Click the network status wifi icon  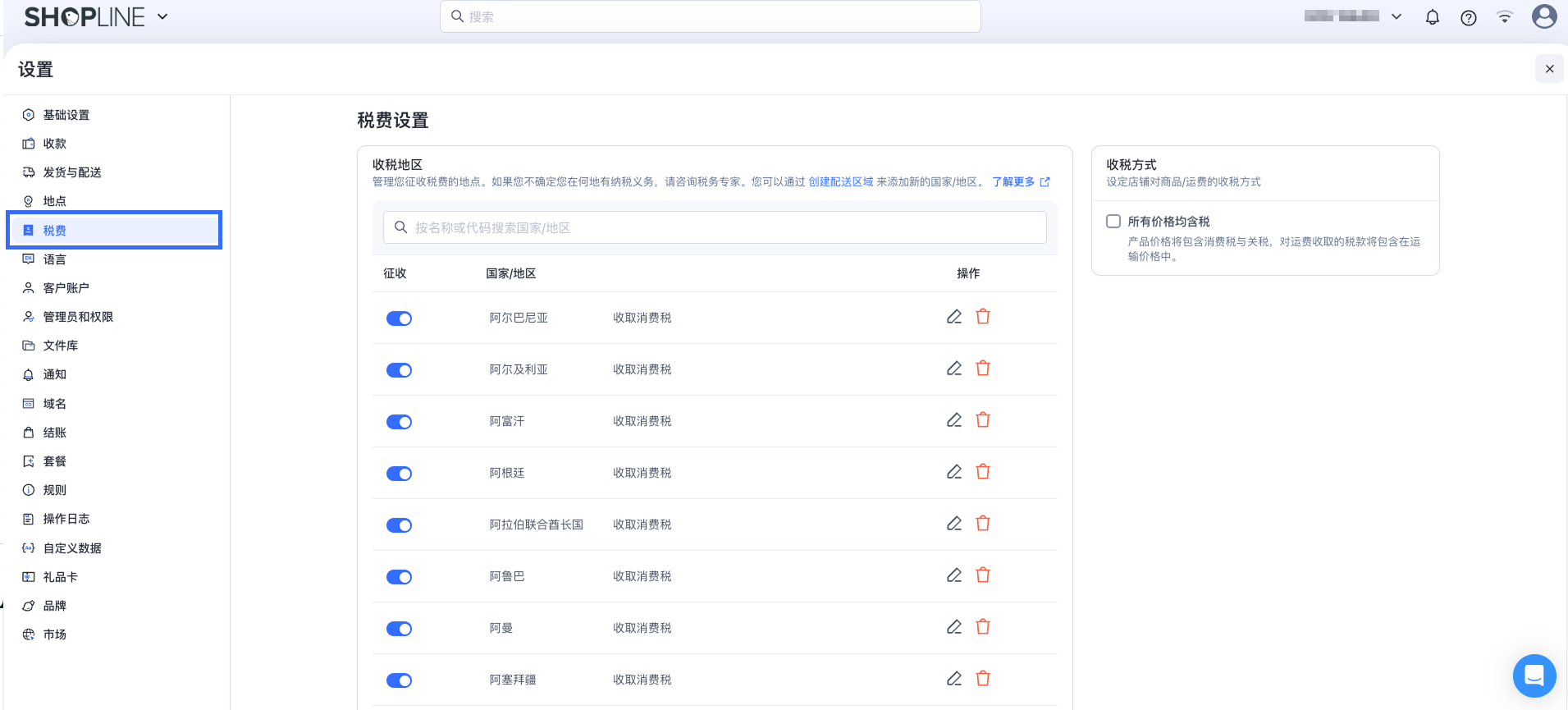click(x=1505, y=17)
